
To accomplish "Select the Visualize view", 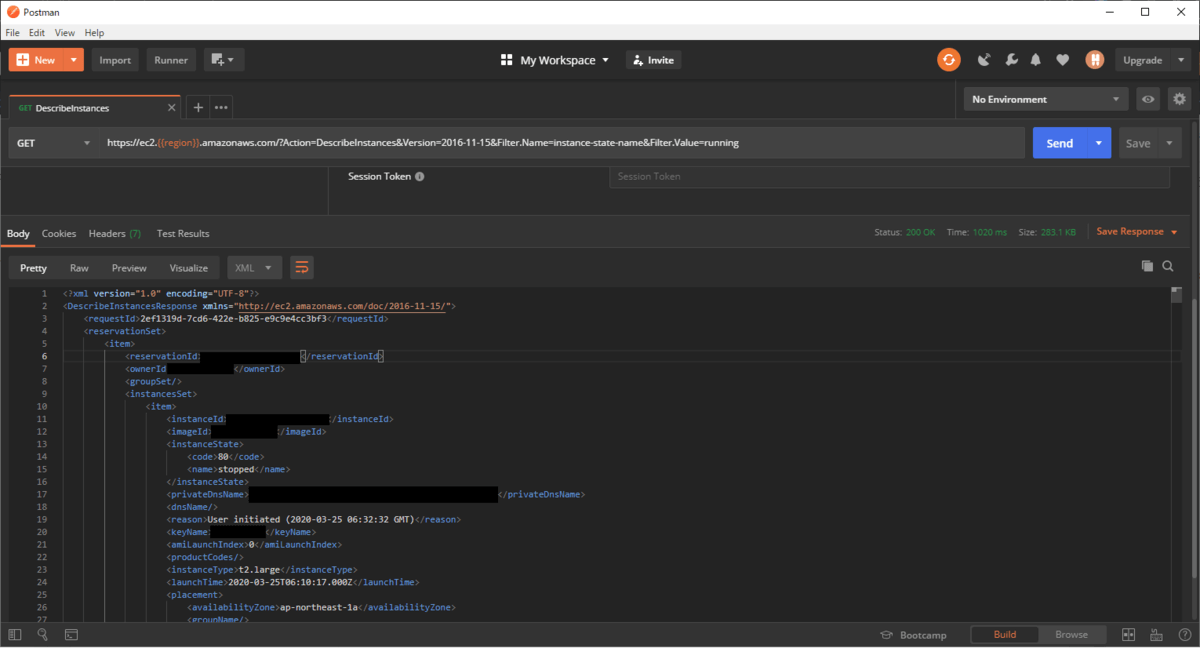I will point(189,268).
